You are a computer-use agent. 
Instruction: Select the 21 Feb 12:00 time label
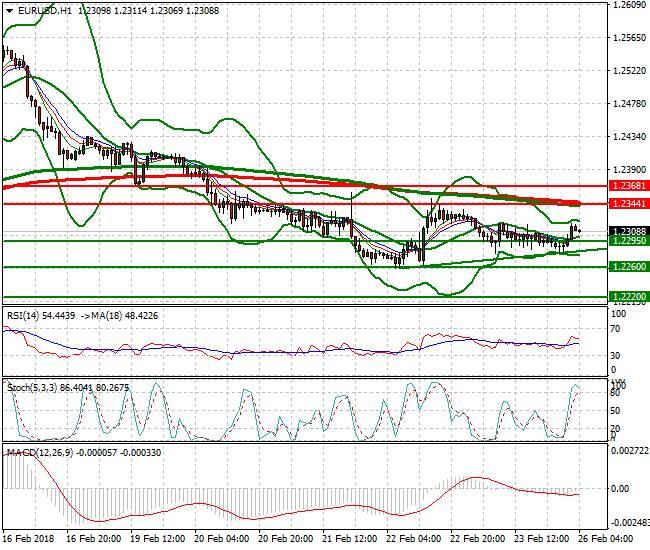click(x=349, y=539)
